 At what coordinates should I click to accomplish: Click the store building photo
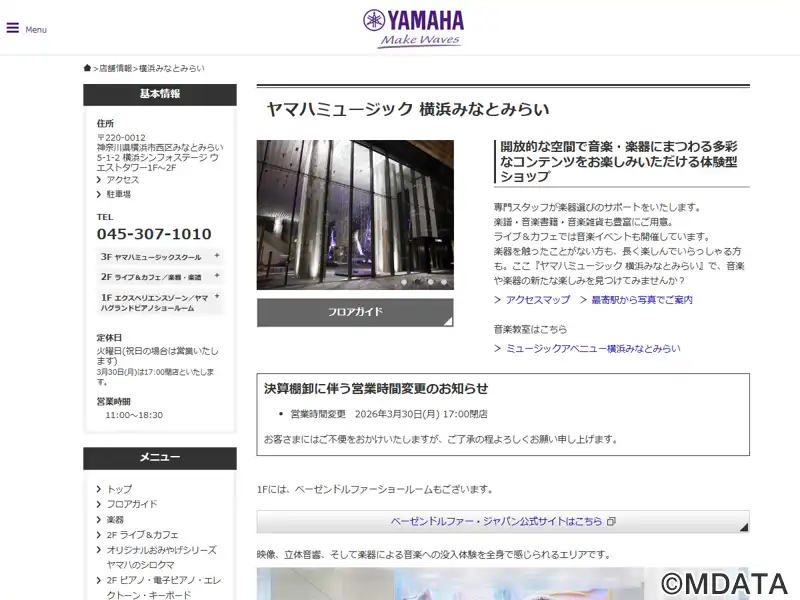[x=355, y=215]
